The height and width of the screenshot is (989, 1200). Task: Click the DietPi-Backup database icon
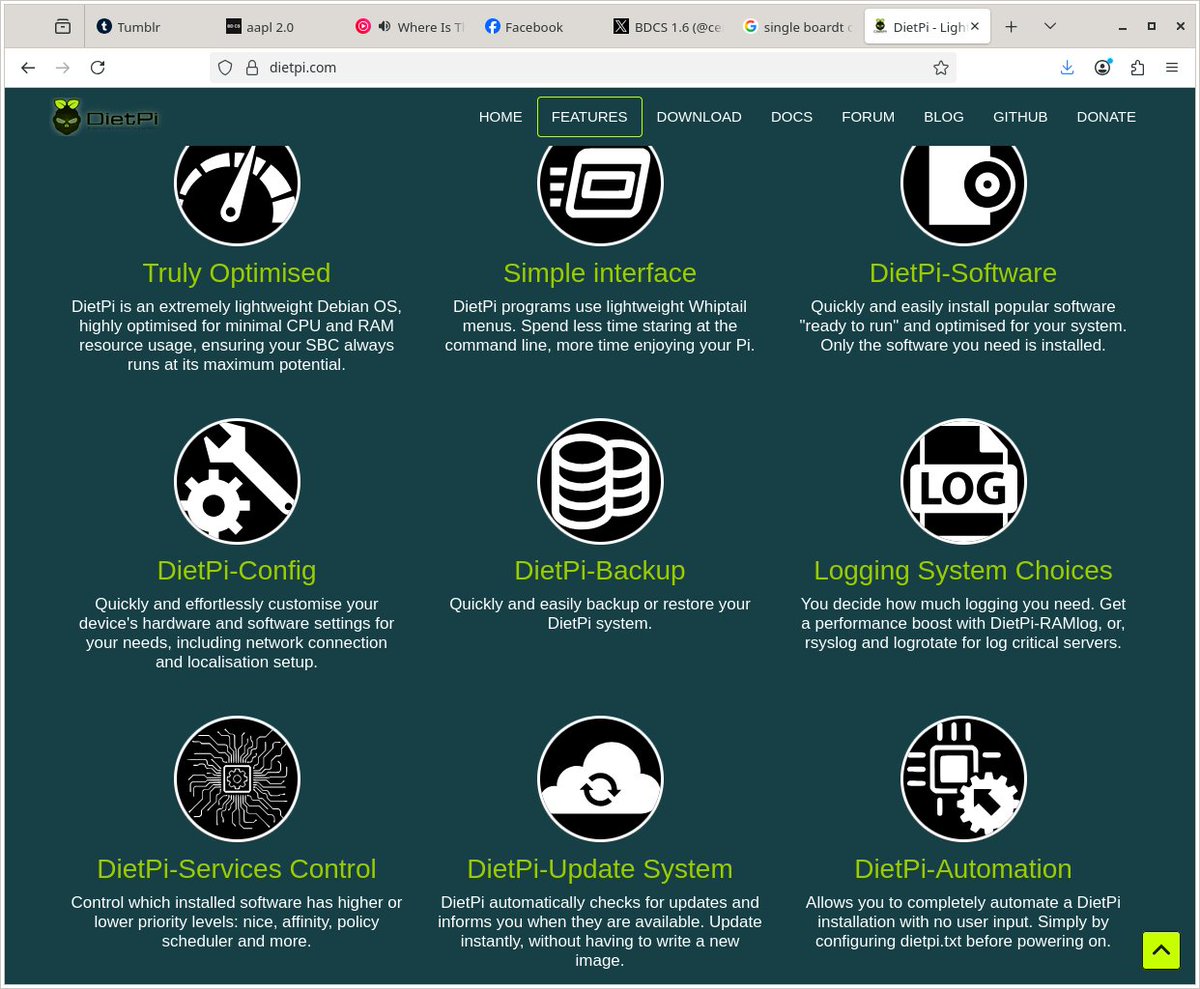600,481
